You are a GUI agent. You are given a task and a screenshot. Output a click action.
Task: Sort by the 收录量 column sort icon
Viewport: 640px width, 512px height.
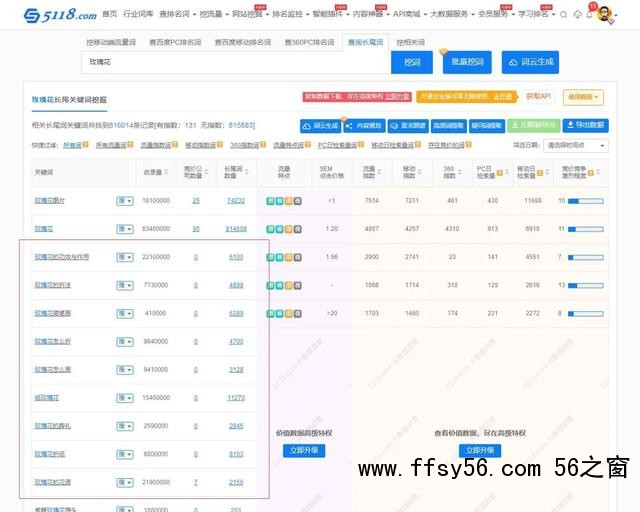tap(166, 172)
